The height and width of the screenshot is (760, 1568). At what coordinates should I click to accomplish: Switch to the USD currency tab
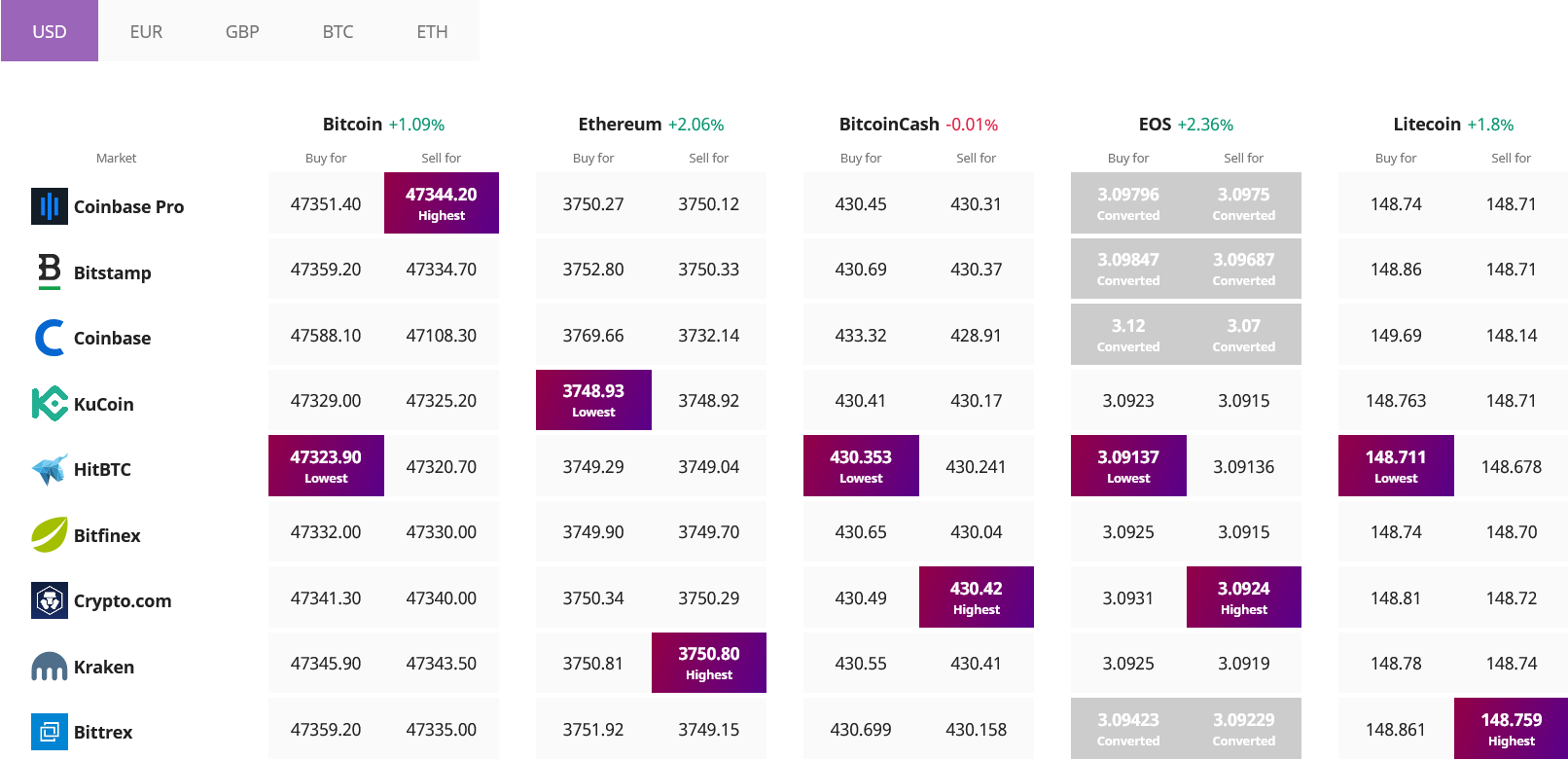coord(50,31)
